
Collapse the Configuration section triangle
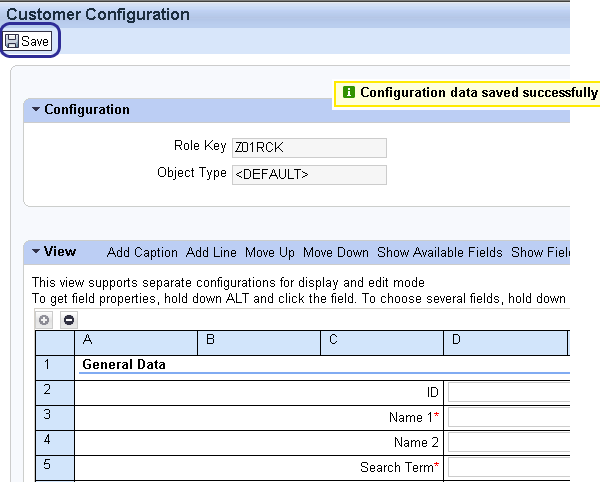coord(36,110)
